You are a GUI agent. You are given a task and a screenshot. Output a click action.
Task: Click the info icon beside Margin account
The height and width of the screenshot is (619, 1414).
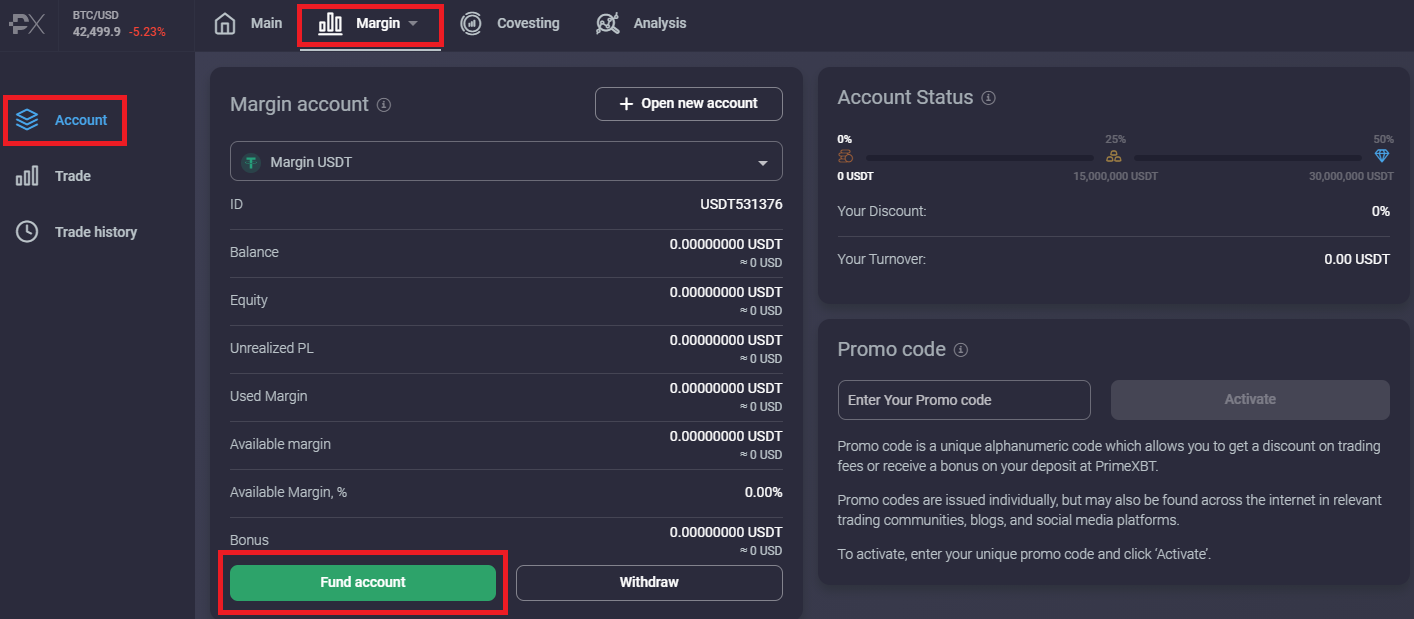(x=384, y=105)
